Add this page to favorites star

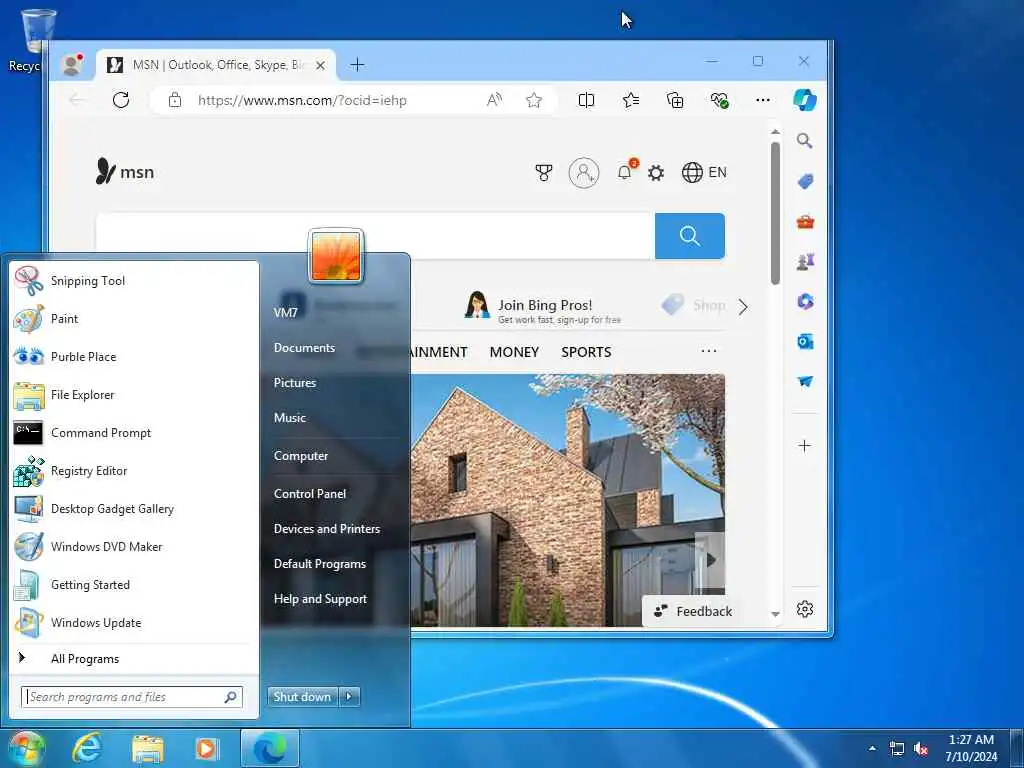534,100
